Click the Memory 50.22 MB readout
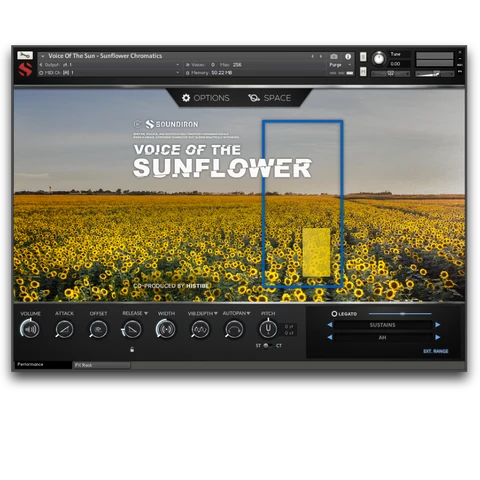This screenshot has height=480, width=480. click(222, 72)
